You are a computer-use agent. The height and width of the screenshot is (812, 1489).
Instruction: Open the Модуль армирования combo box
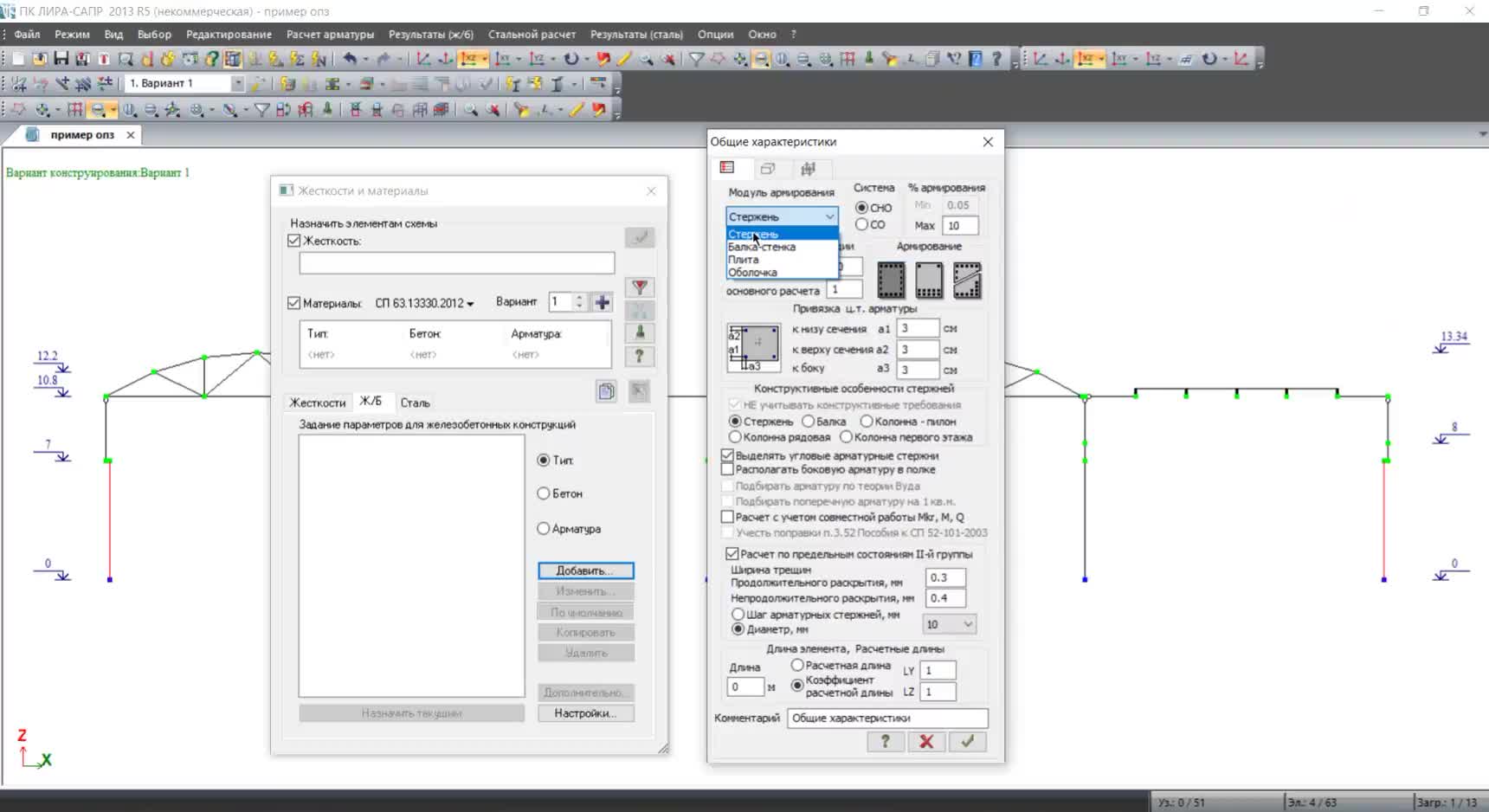[x=782, y=216]
